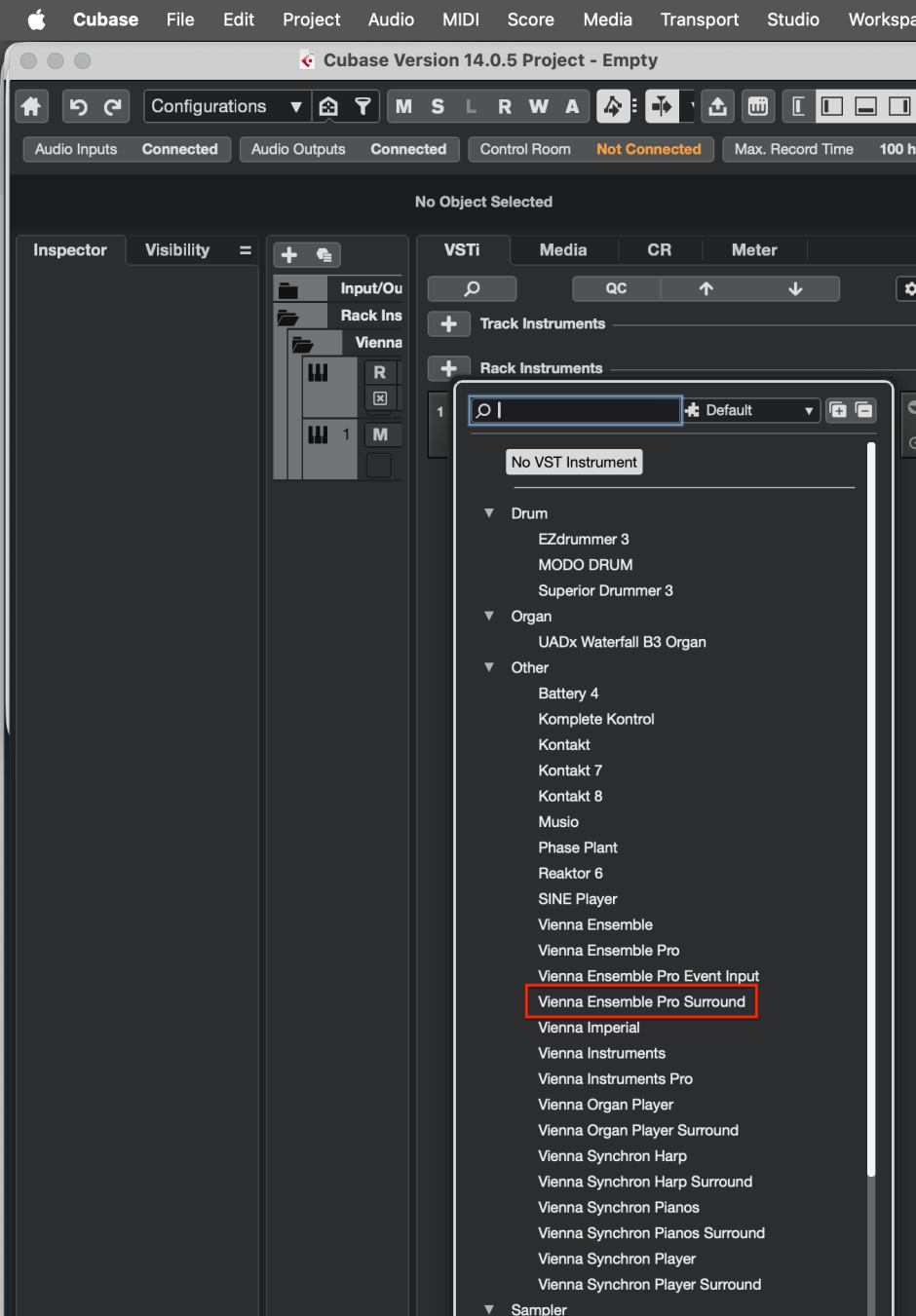
Task: Switch to the Media tab
Action: tap(563, 250)
